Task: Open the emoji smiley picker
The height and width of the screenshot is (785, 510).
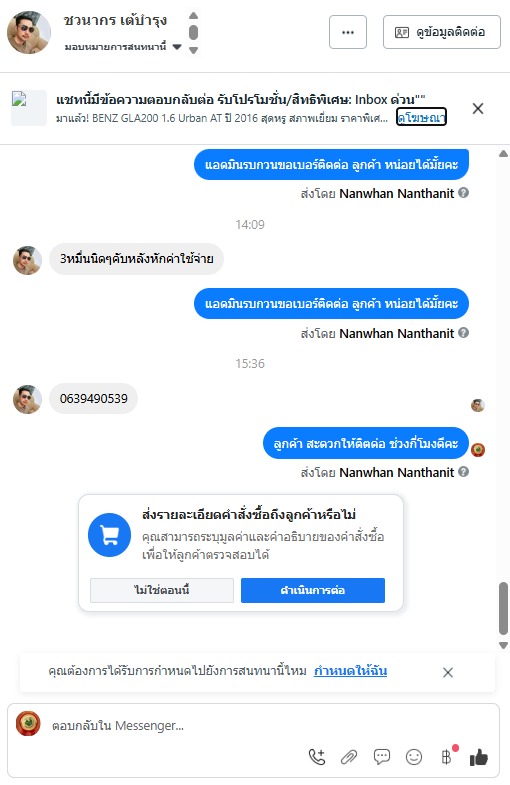Action: pos(414,757)
